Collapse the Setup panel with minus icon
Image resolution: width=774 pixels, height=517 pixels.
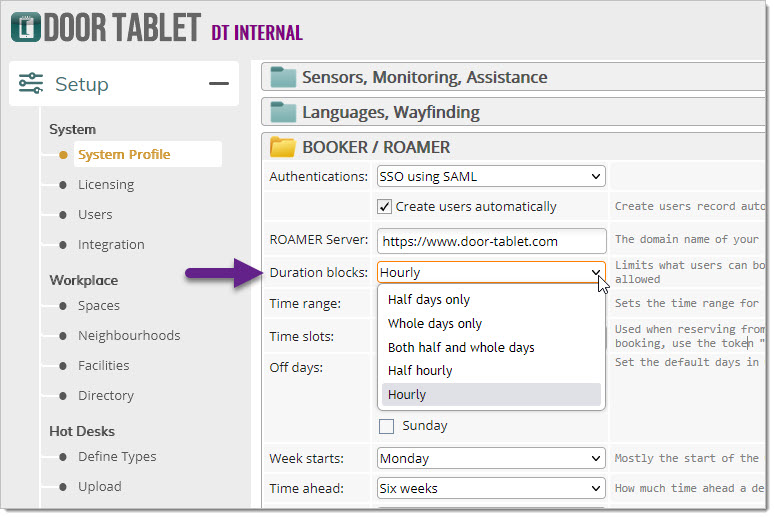coord(218,84)
